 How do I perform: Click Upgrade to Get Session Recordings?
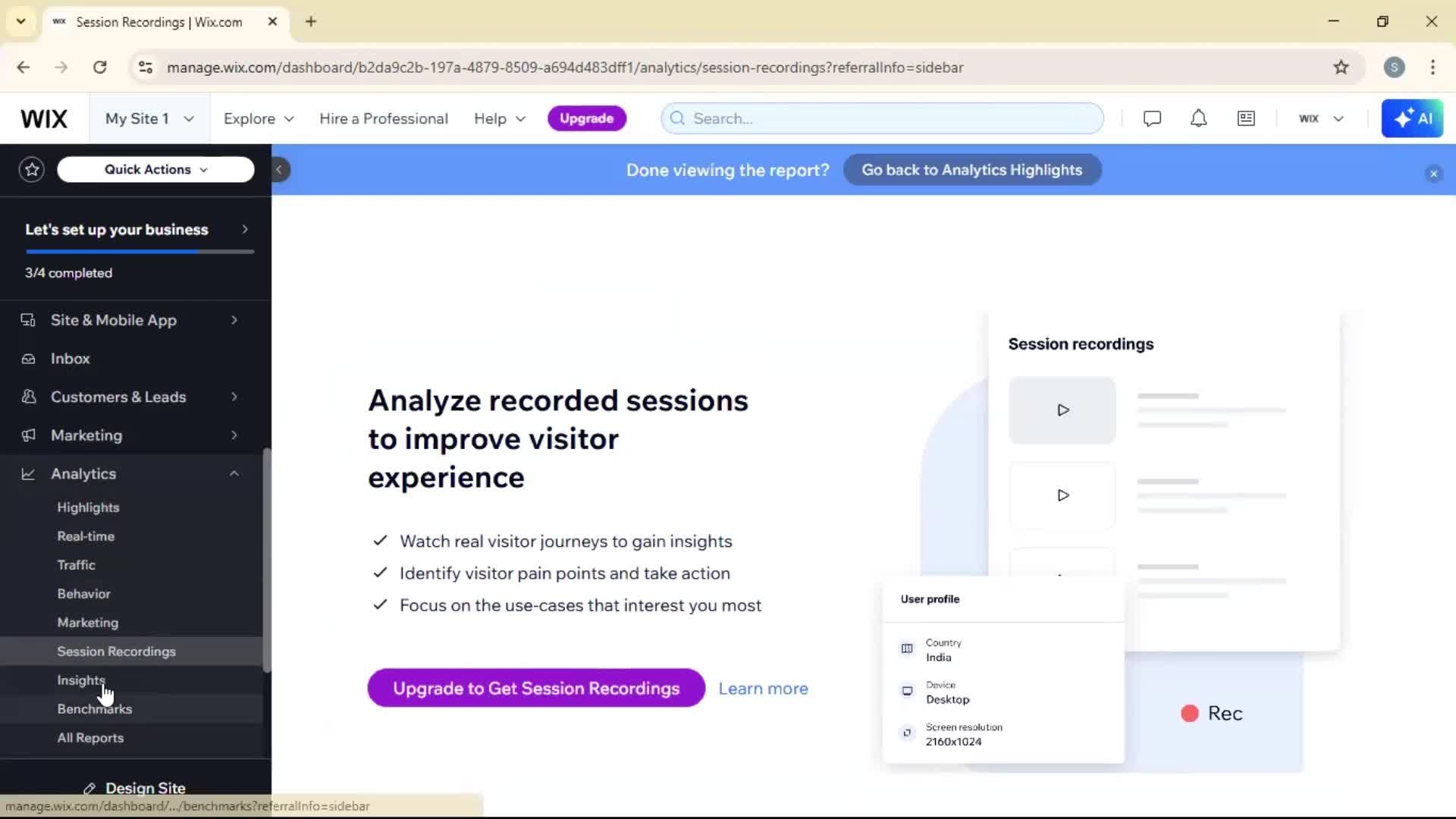tap(536, 689)
